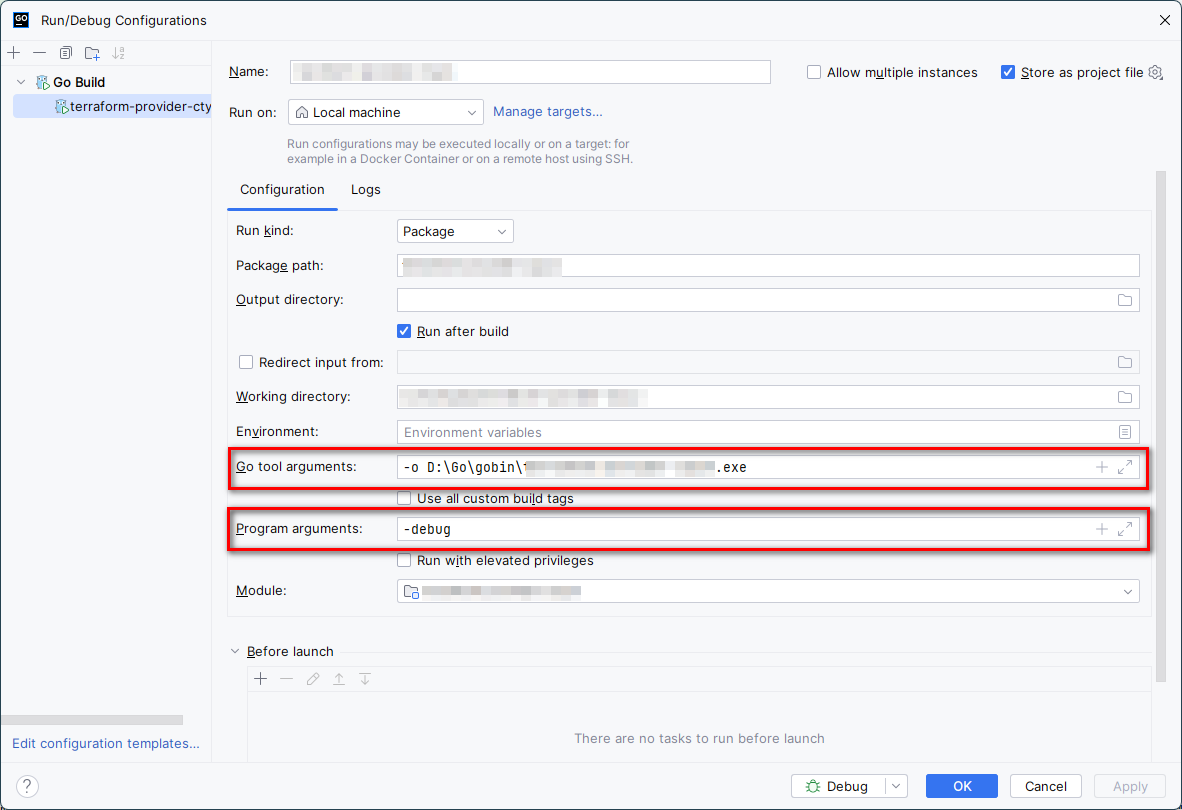Browse for Working directory folder
1182x810 pixels.
(1125, 397)
